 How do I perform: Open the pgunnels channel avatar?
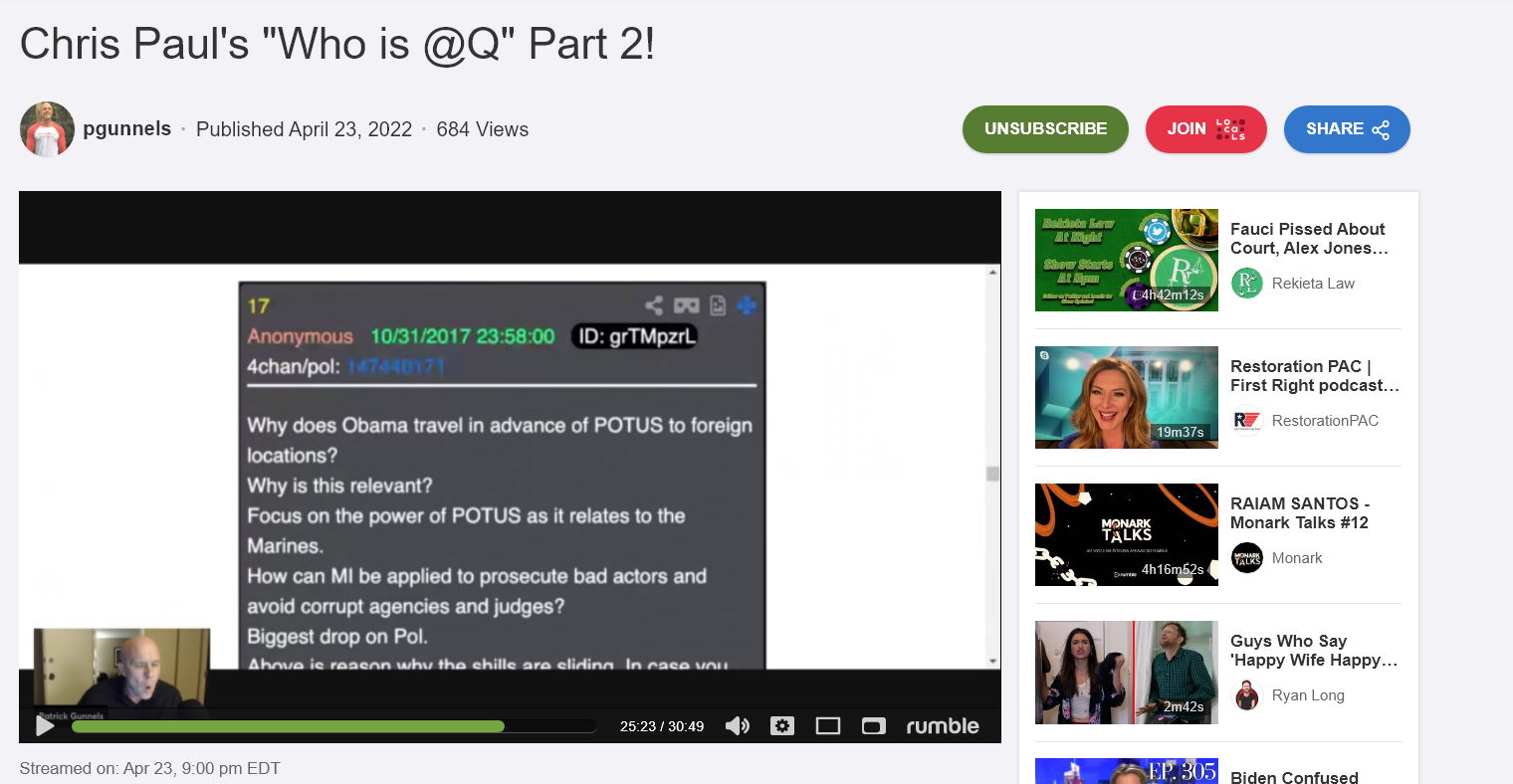click(x=47, y=129)
